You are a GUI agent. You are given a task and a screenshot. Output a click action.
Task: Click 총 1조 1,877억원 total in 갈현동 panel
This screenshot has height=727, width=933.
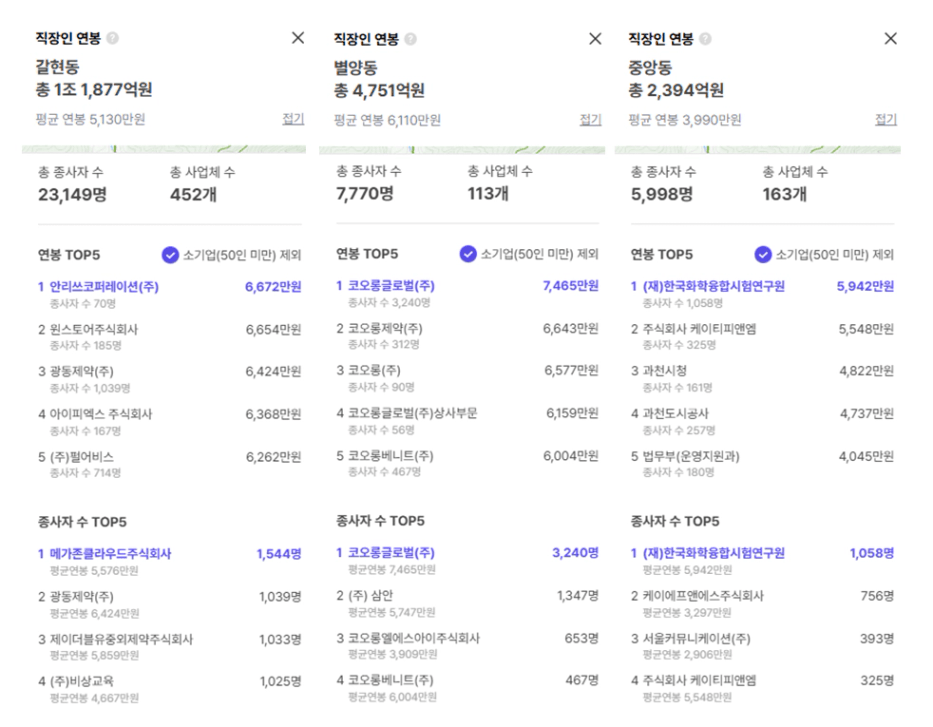[94, 90]
